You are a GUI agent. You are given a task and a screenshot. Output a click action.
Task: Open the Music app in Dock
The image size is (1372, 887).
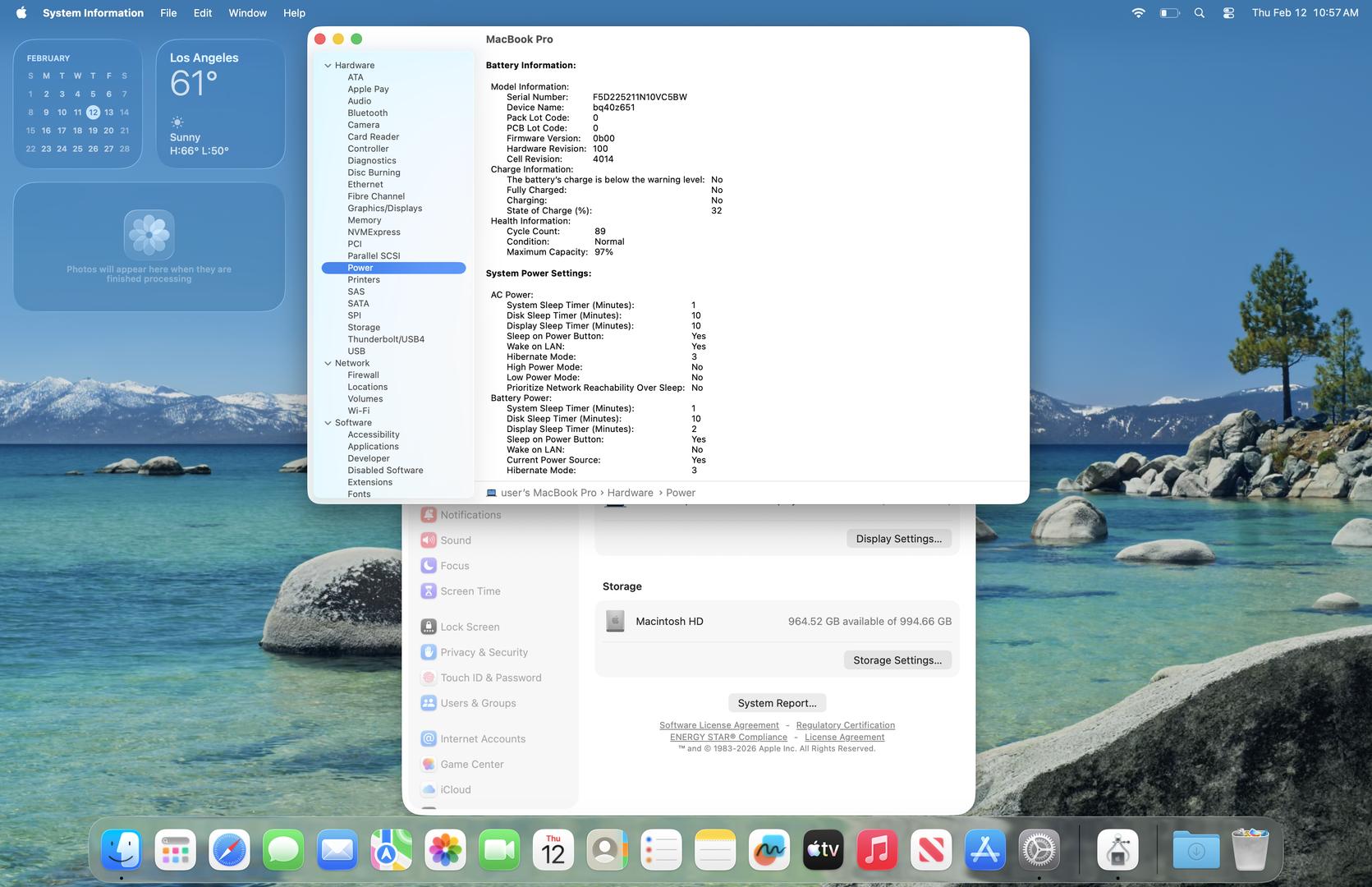pyautogui.click(x=876, y=850)
